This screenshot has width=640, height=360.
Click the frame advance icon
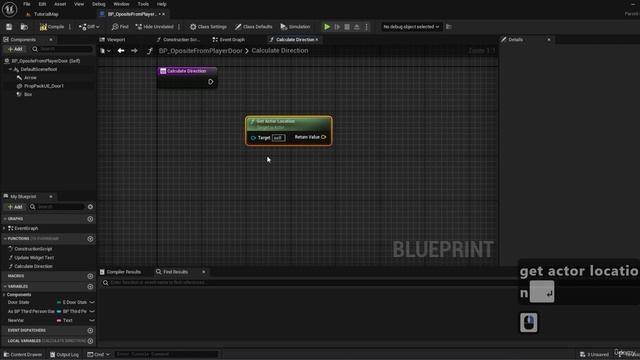click(337, 27)
